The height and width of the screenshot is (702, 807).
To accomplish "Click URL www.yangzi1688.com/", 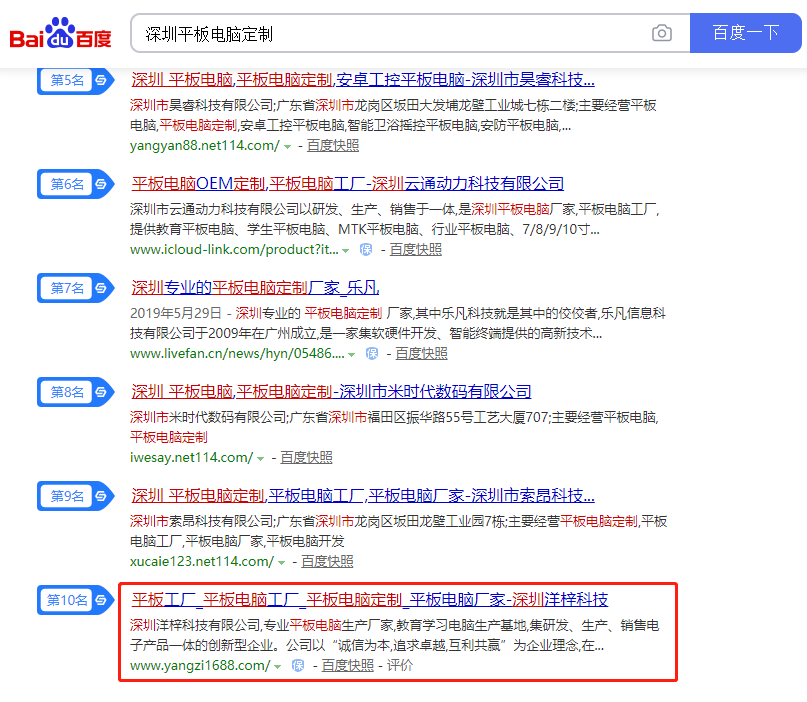I will click(200, 666).
